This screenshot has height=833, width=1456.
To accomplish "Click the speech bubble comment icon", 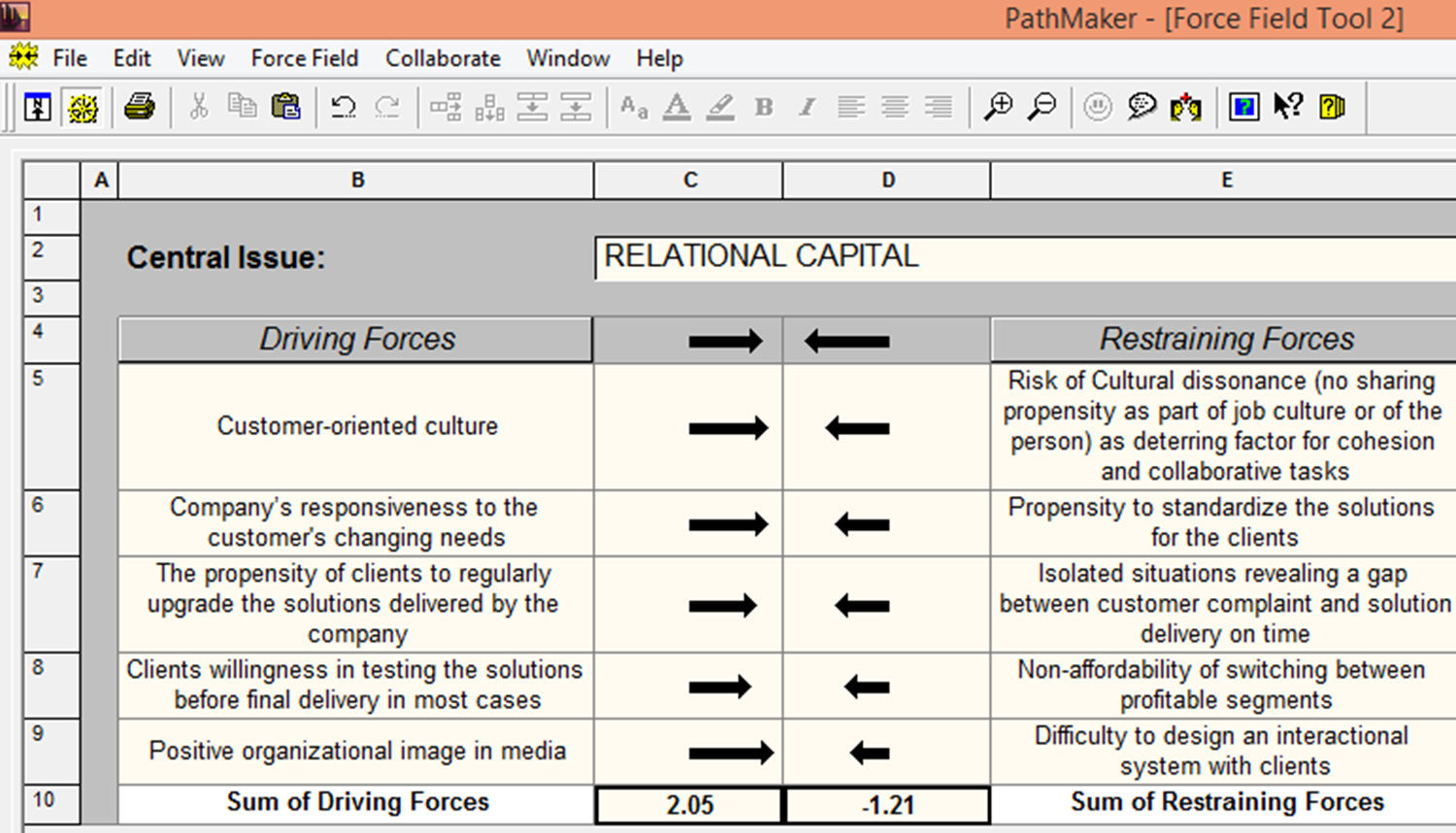I will [x=1142, y=107].
